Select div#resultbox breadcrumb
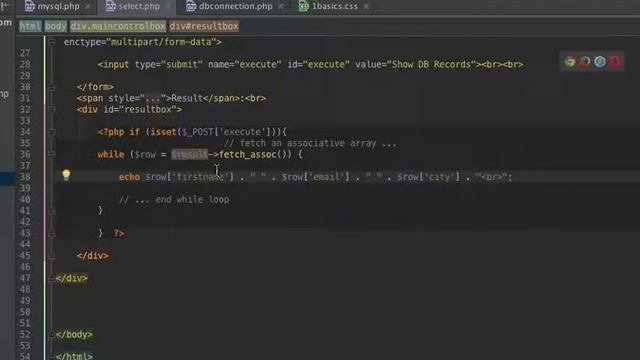The width and height of the screenshot is (640, 360). click(204, 26)
